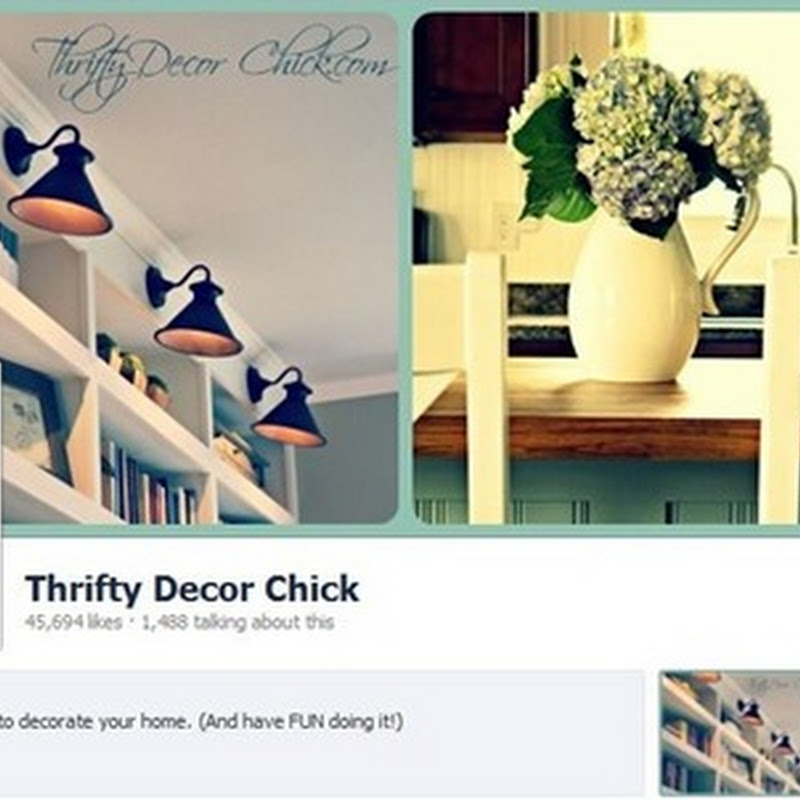Image resolution: width=800 pixels, height=800 pixels.
Task: Open the 1,488 talking about this stat
Action: 238,622
